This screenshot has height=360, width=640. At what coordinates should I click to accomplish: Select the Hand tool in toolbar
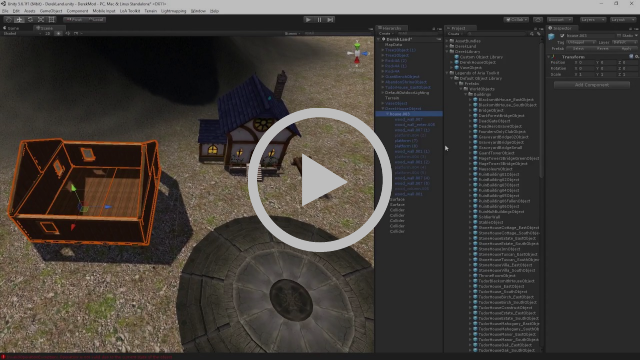coord(9,19)
